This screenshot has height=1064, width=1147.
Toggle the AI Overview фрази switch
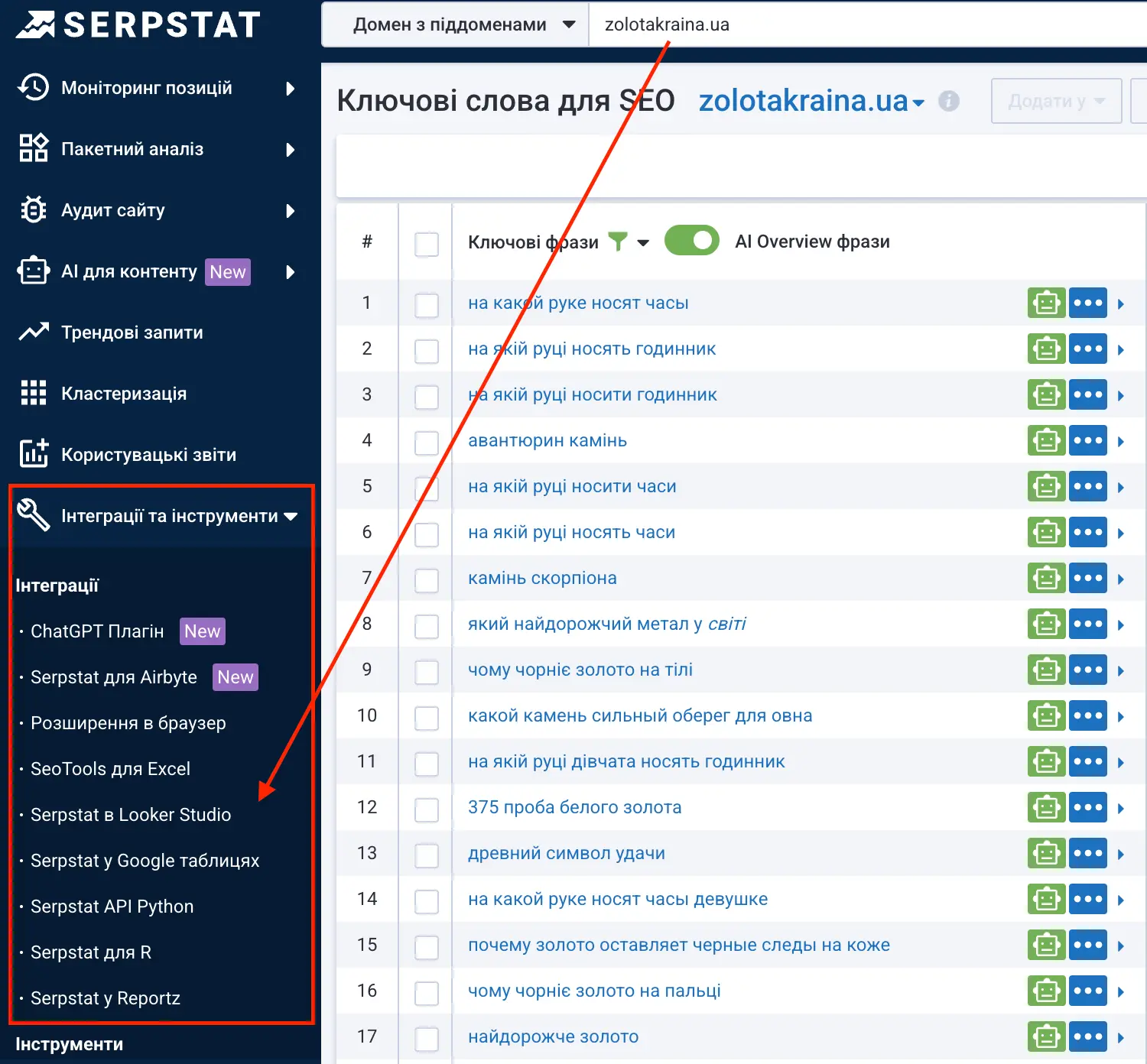(x=692, y=240)
